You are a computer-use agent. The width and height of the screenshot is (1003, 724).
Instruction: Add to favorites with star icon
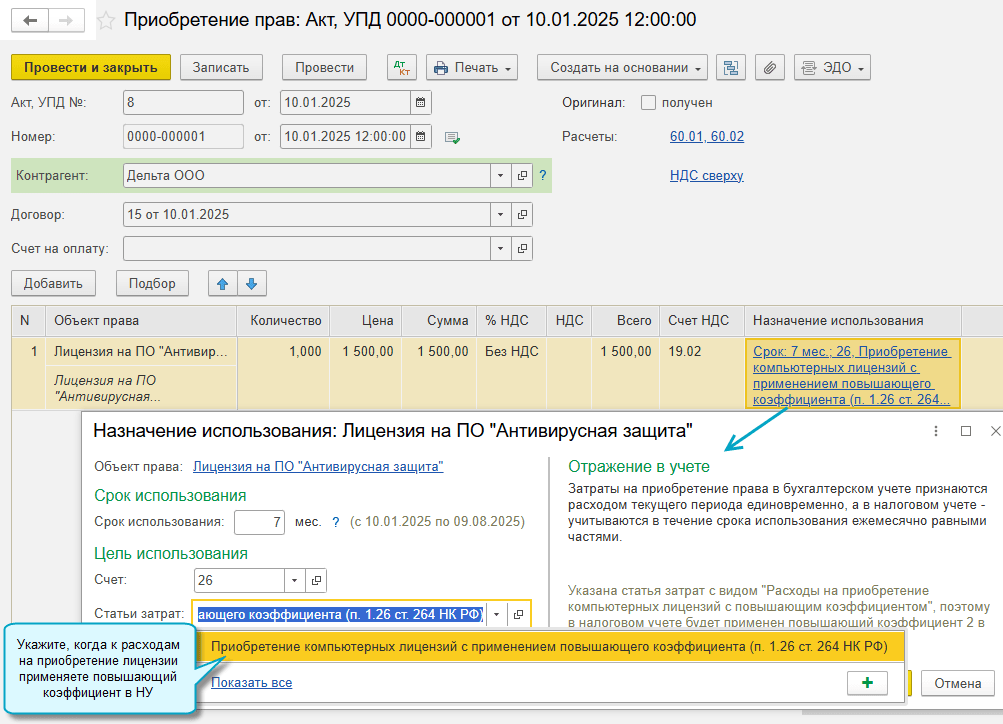[107, 20]
